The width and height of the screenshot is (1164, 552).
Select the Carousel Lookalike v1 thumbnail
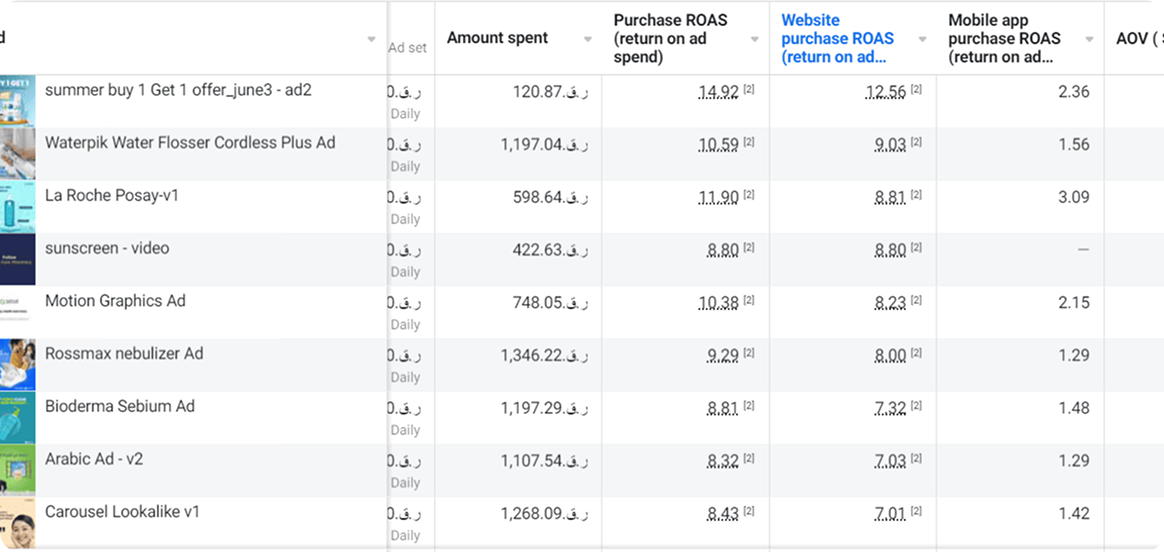(17, 524)
